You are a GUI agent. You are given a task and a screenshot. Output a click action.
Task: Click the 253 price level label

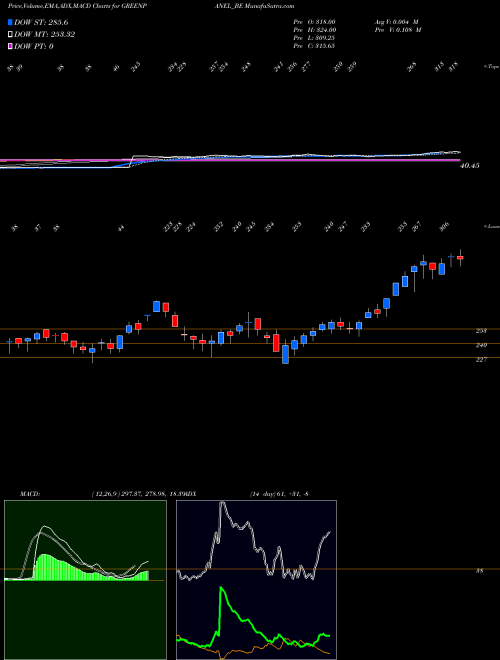481,331
